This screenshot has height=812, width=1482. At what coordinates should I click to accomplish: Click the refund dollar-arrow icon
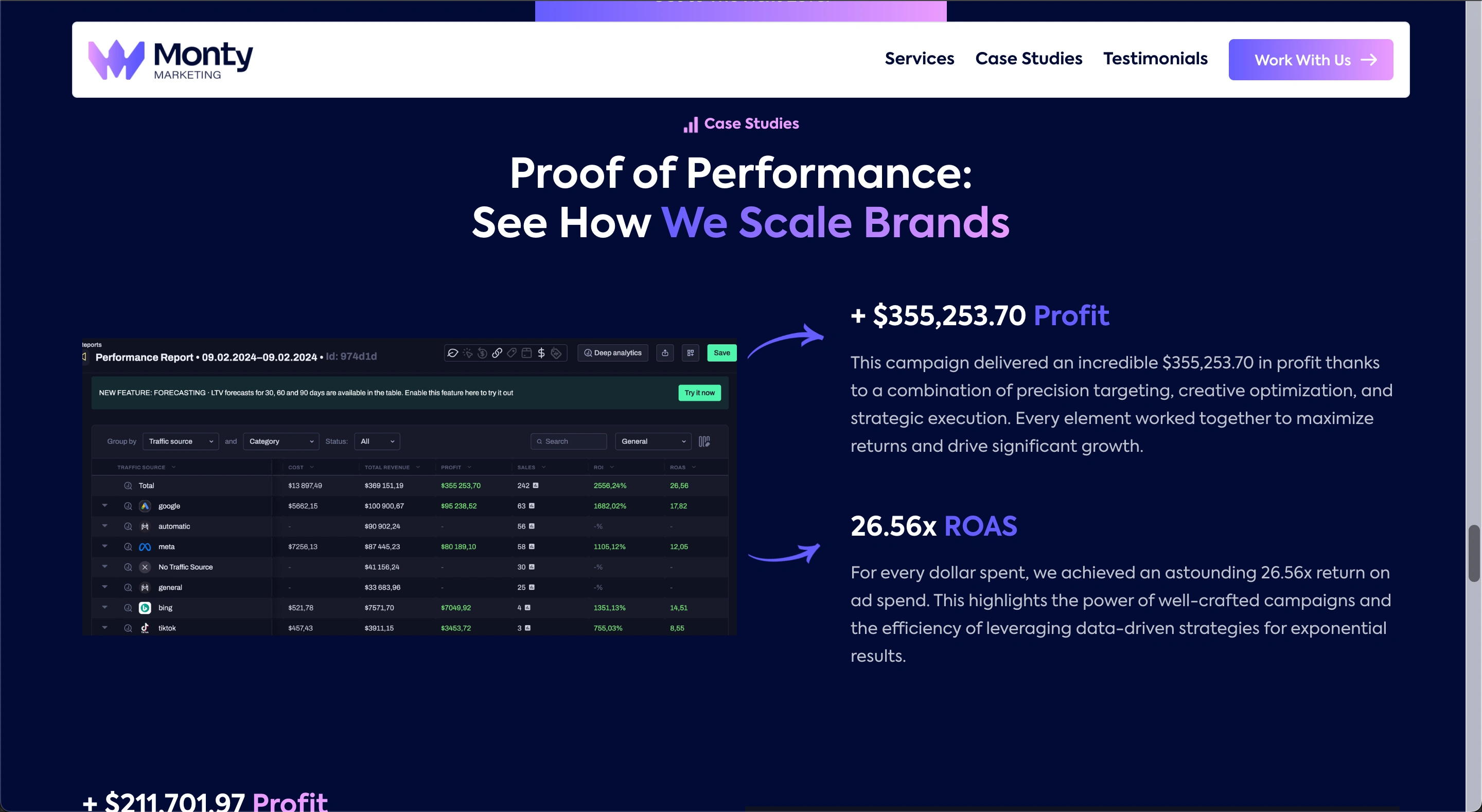(x=482, y=353)
